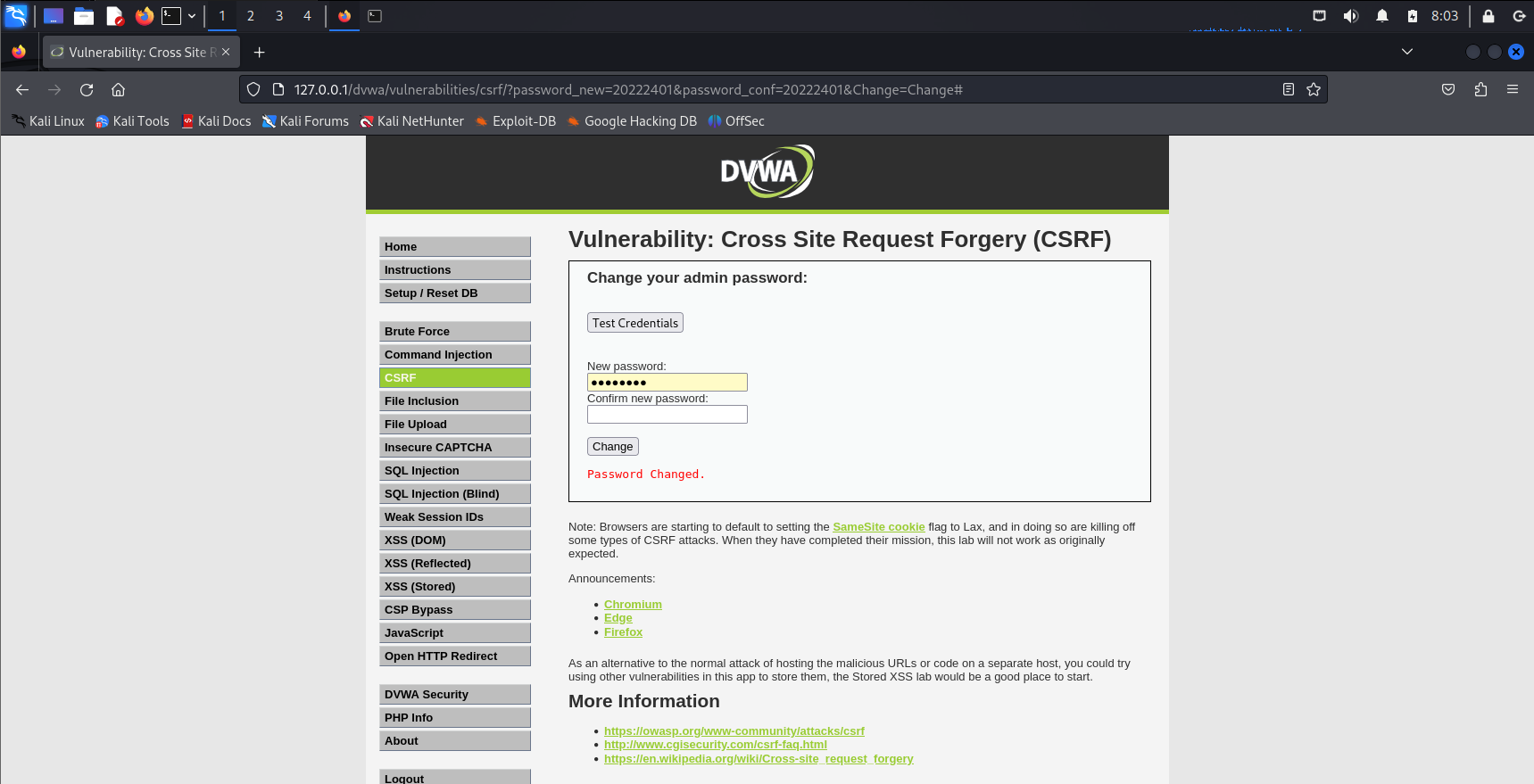Open the Kali Forums bookmark
Viewport: 1534px width, 784px height.
pos(305,121)
